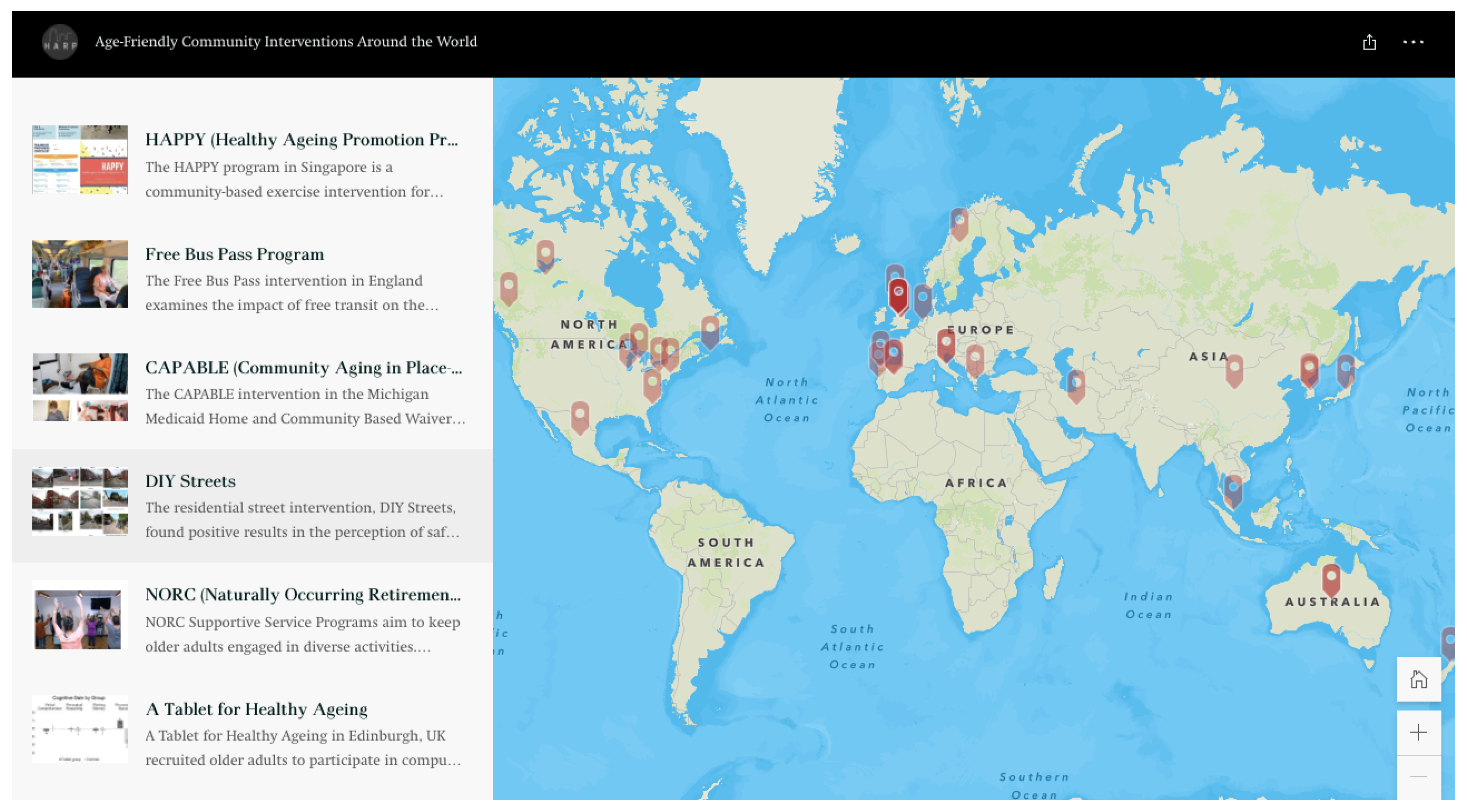Click the CAPABLE intervention thumbnail image

pos(80,387)
